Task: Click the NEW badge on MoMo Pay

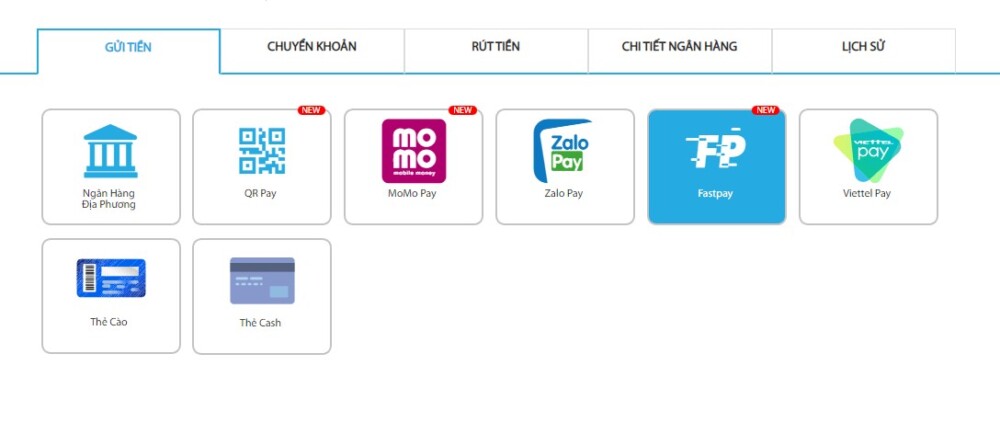Action: 462,110
